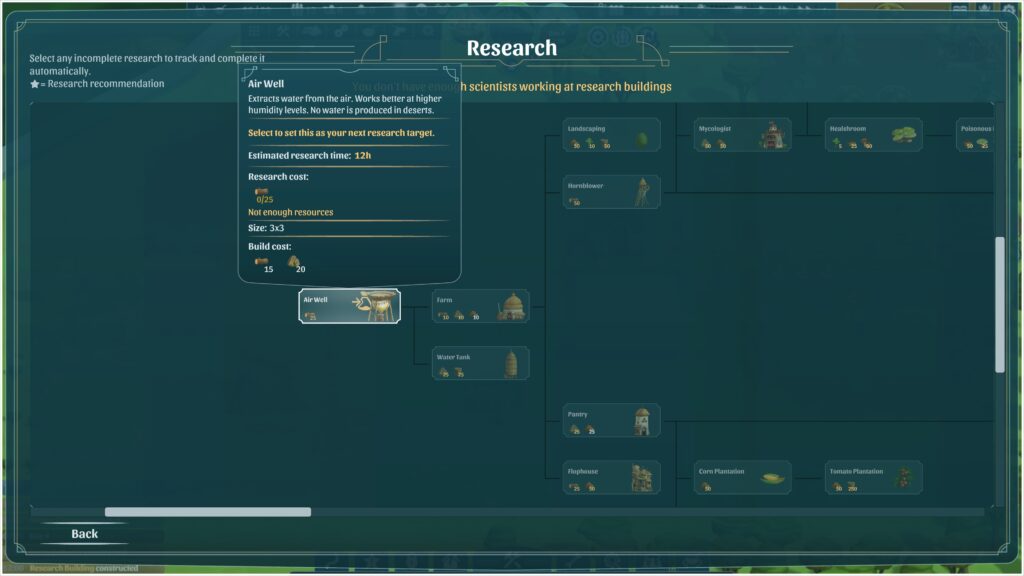Select the Water Tank research node
1024x576 pixels.
(481, 363)
